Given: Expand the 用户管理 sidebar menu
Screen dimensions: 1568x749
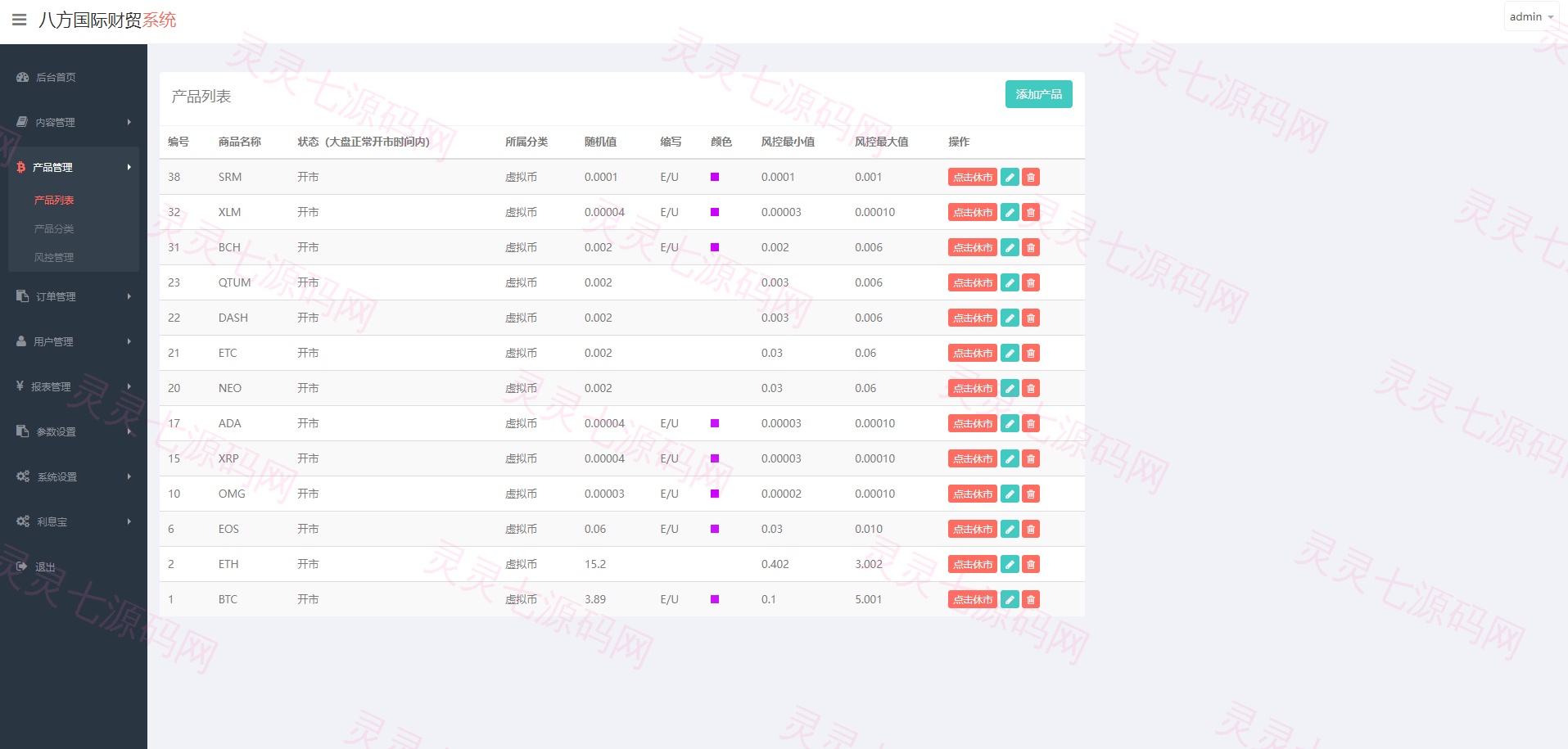Looking at the screenshot, I should [74, 341].
